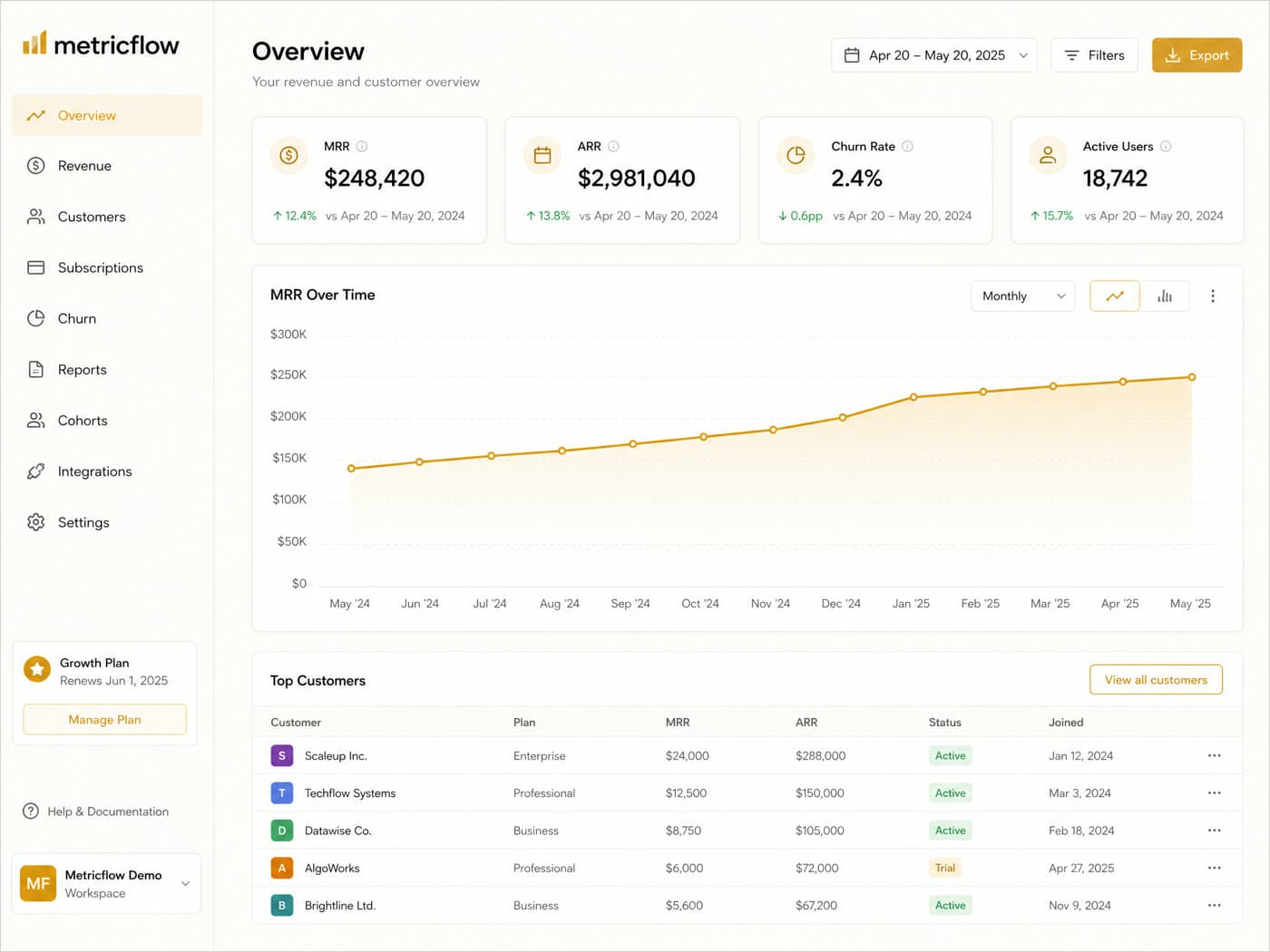Click the Scaleup Inc. customer name
The height and width of the screenshot is (952, 1270).
point(336,755)
